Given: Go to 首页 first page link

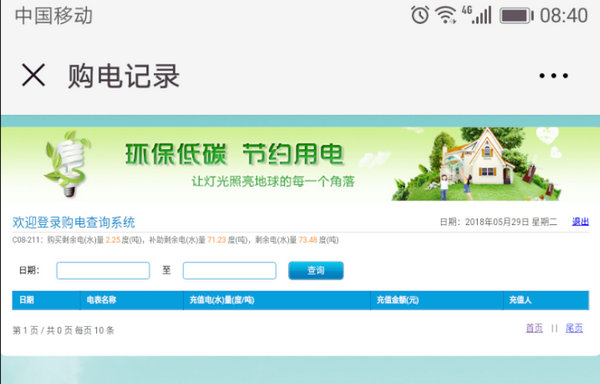Looking at the screenshot, I should click(x=534, y=328).
